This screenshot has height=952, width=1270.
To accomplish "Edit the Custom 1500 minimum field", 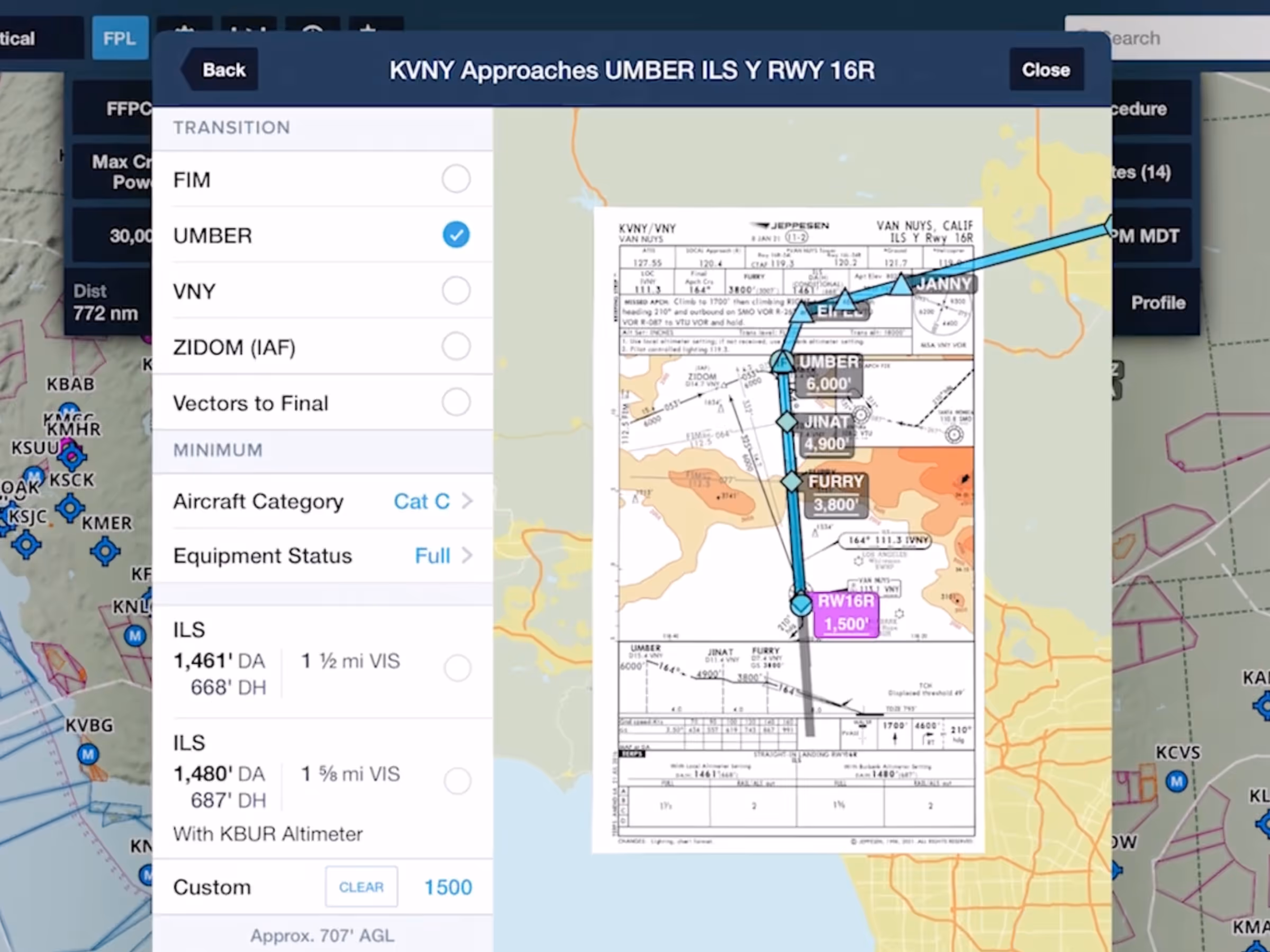I will 448,887.
